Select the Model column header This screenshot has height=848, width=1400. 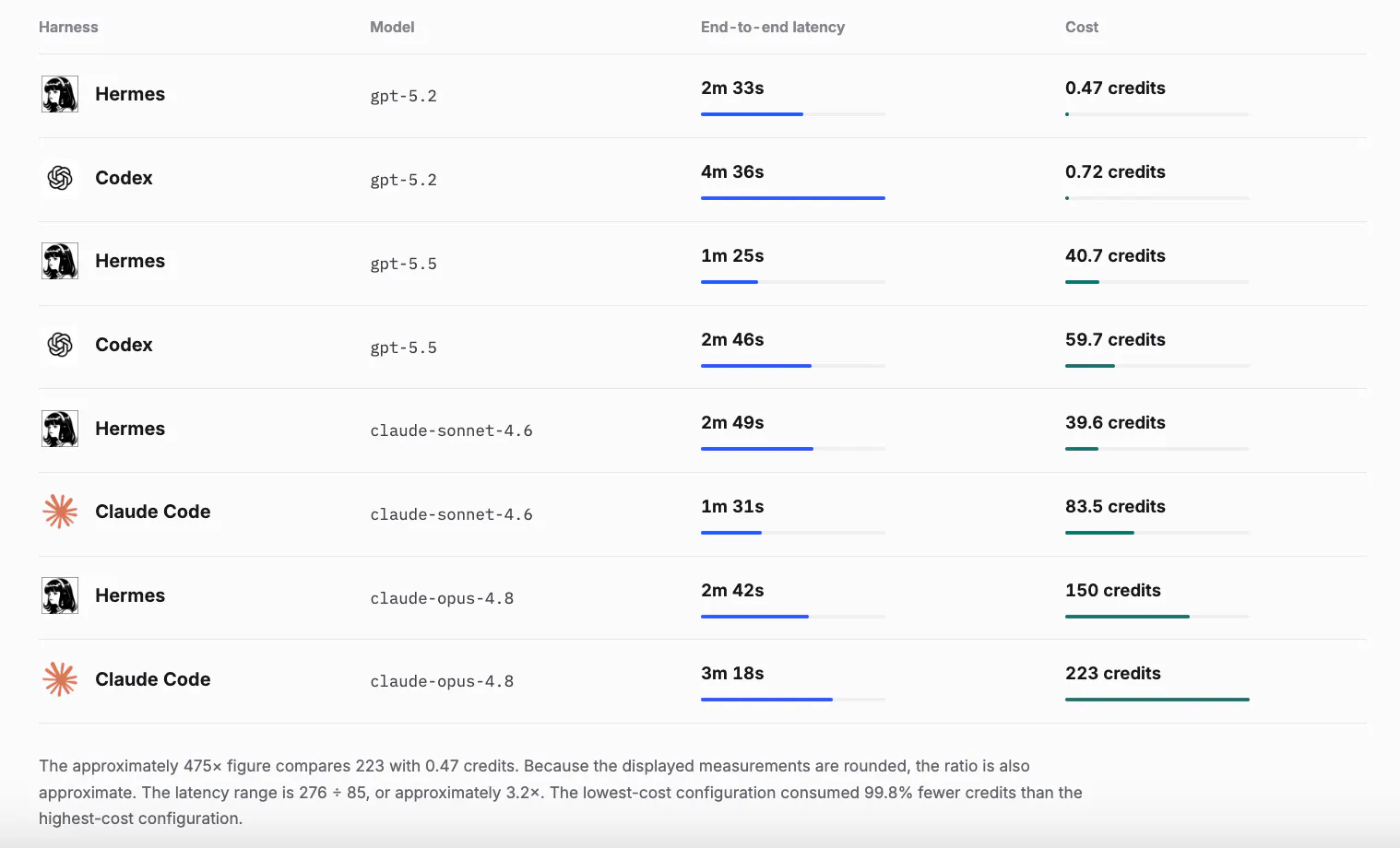point(392,27)
